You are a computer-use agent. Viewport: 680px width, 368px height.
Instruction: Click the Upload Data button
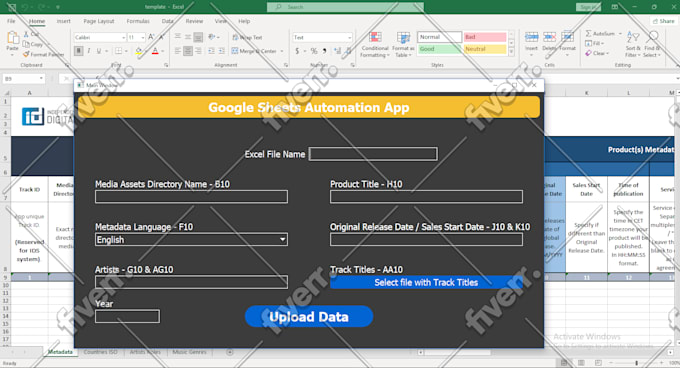click(309, 317)
